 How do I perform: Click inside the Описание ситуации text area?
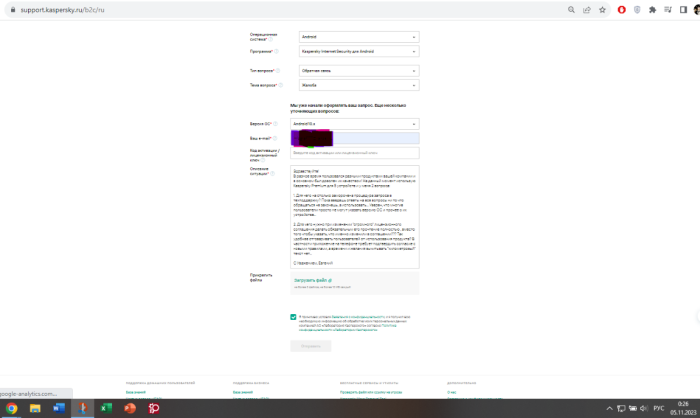point(354,217)
